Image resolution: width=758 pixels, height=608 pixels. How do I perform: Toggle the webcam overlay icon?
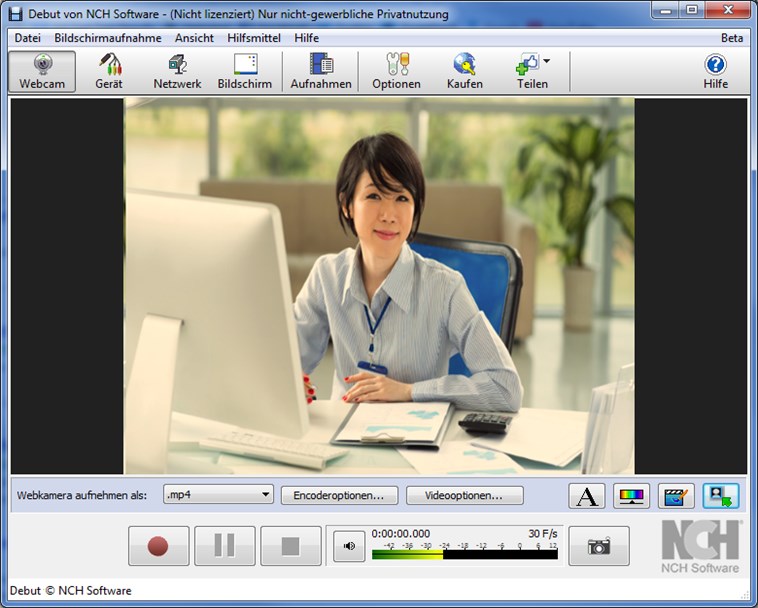[721, 496]
